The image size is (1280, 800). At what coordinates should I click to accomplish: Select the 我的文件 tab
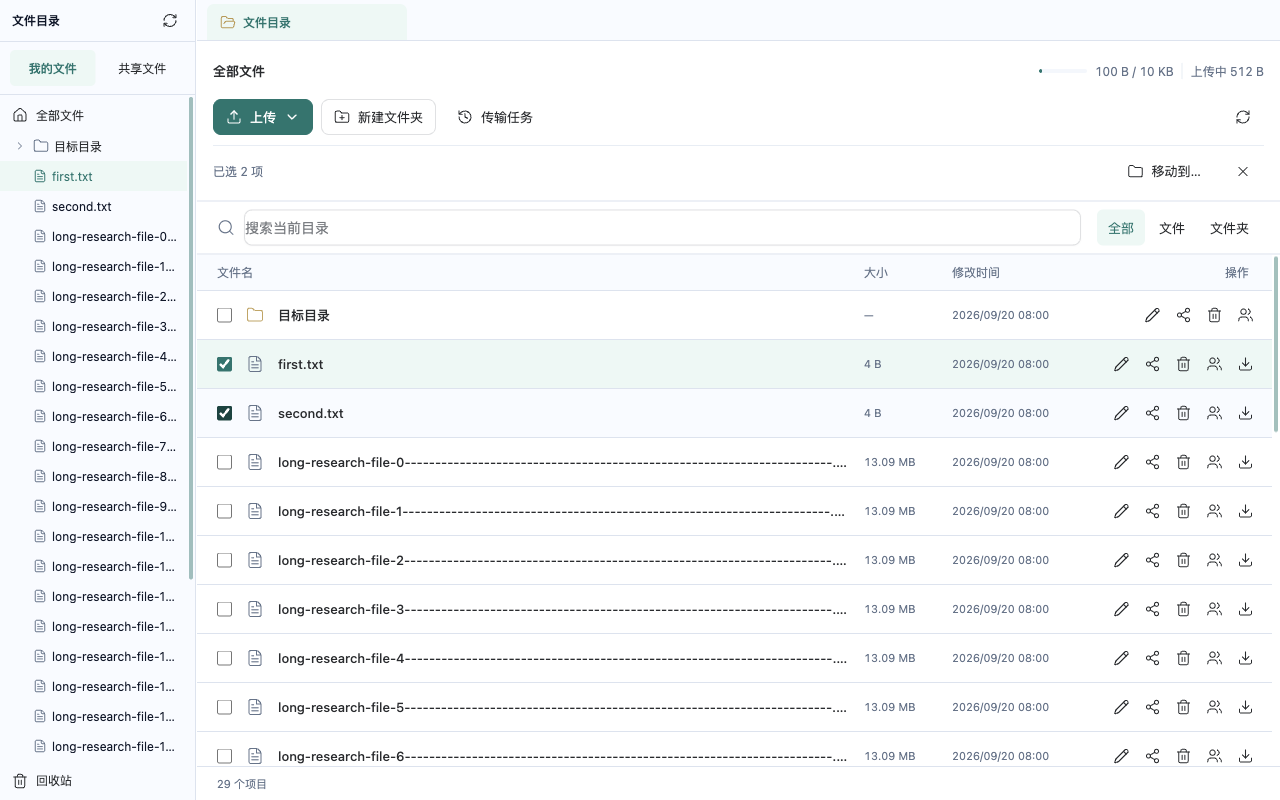tap(53, 69)
